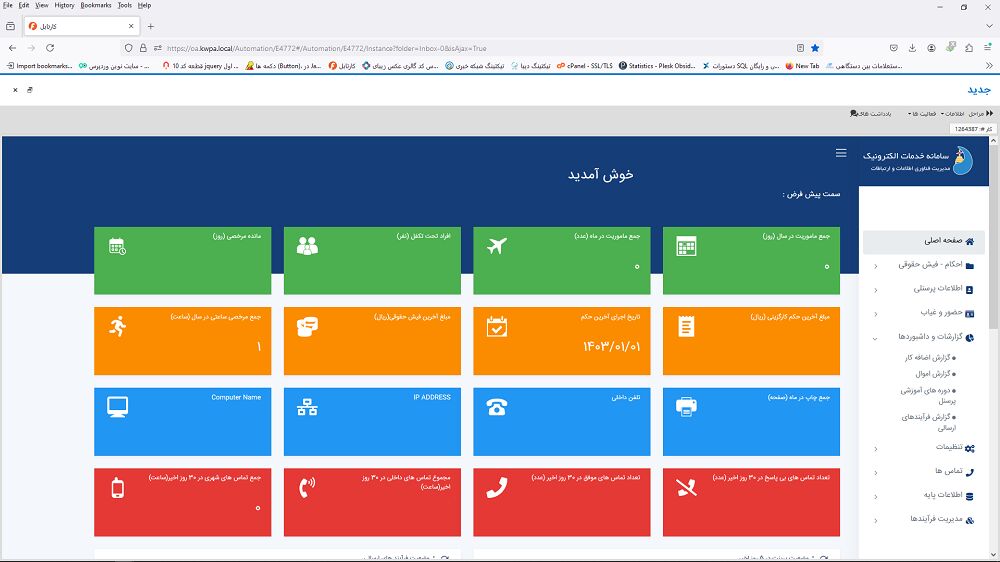The height and width of the screenshot is (562, 1000).
Task: Open the Bookmarks menu
Action: tap(96, 5)
